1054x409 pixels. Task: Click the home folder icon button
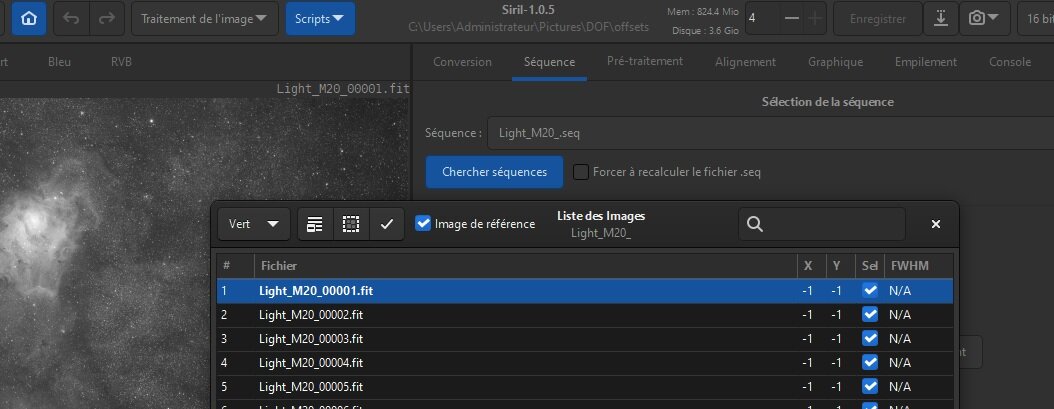29,19
